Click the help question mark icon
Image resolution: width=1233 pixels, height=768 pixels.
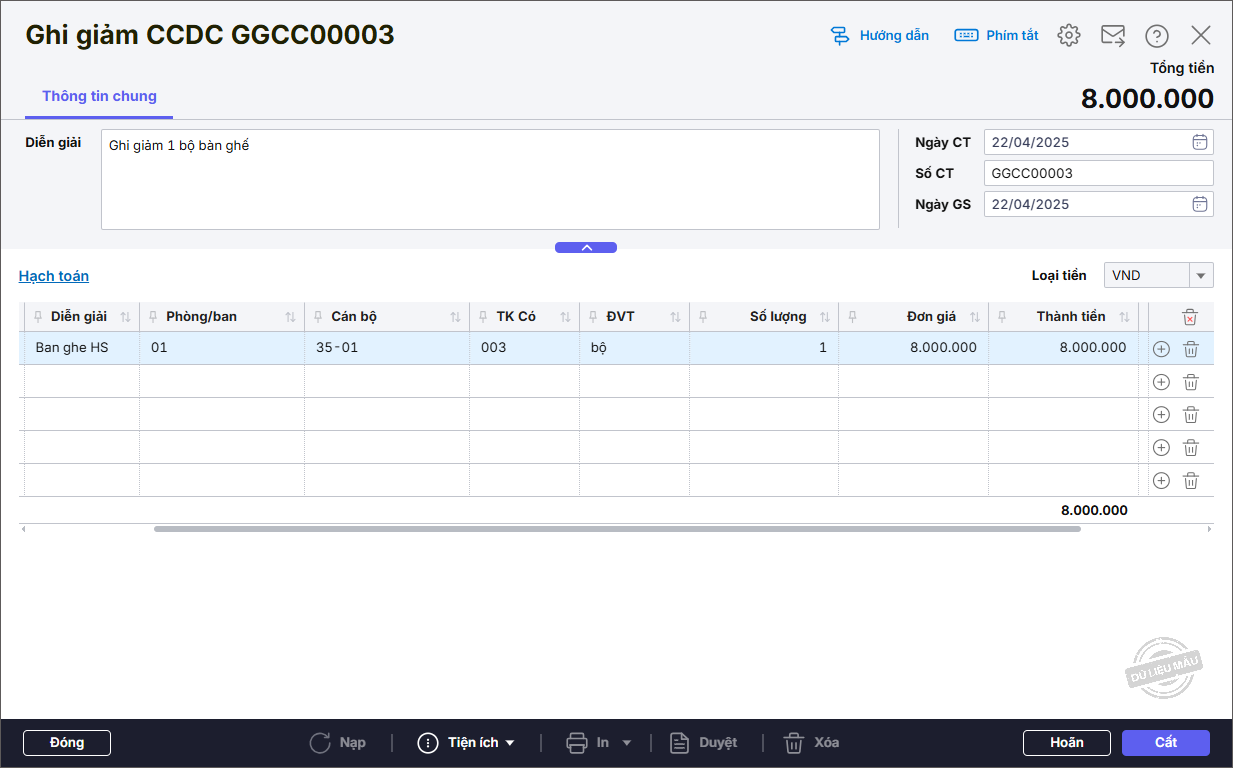[1157, 36]
